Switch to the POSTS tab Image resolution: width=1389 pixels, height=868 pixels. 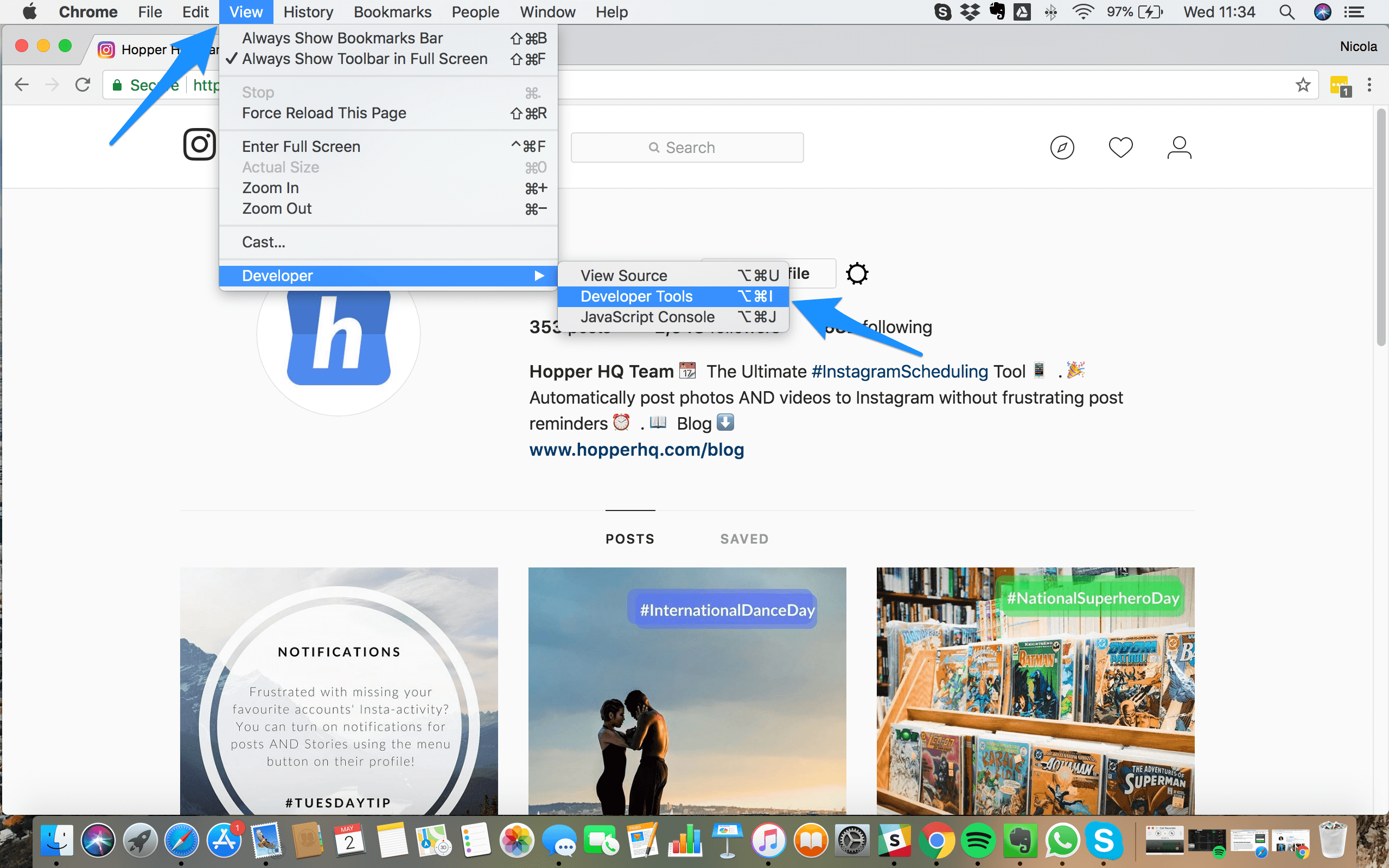(629, 539)
